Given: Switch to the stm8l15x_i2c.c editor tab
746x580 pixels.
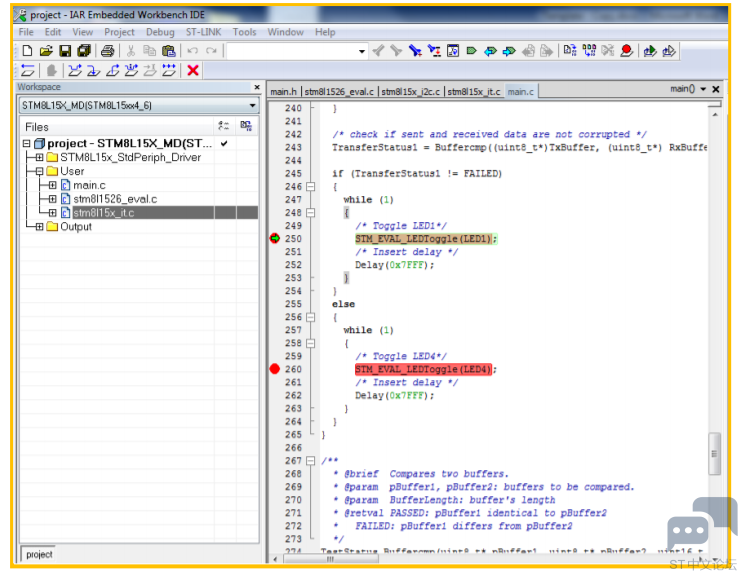Looking at the screenshot, I should [x=411, y=92].
